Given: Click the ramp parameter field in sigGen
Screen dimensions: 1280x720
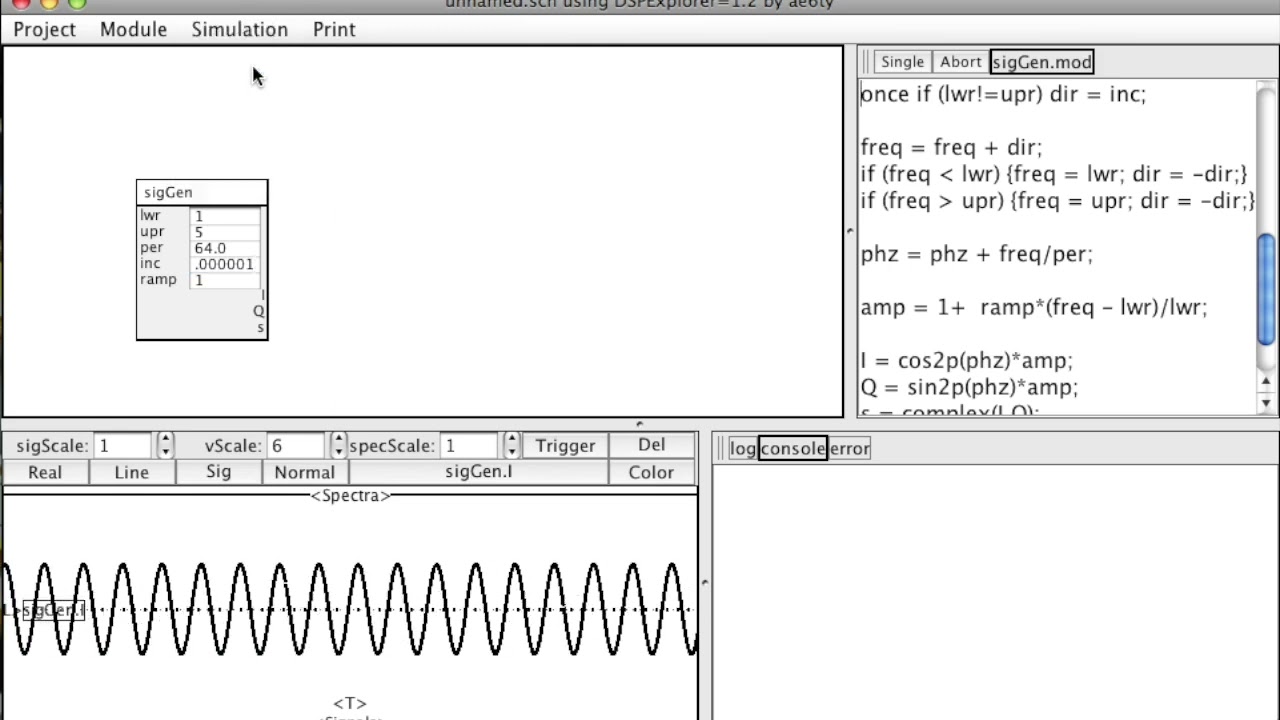Looking at the screenshot, I should tap(226, 280).
